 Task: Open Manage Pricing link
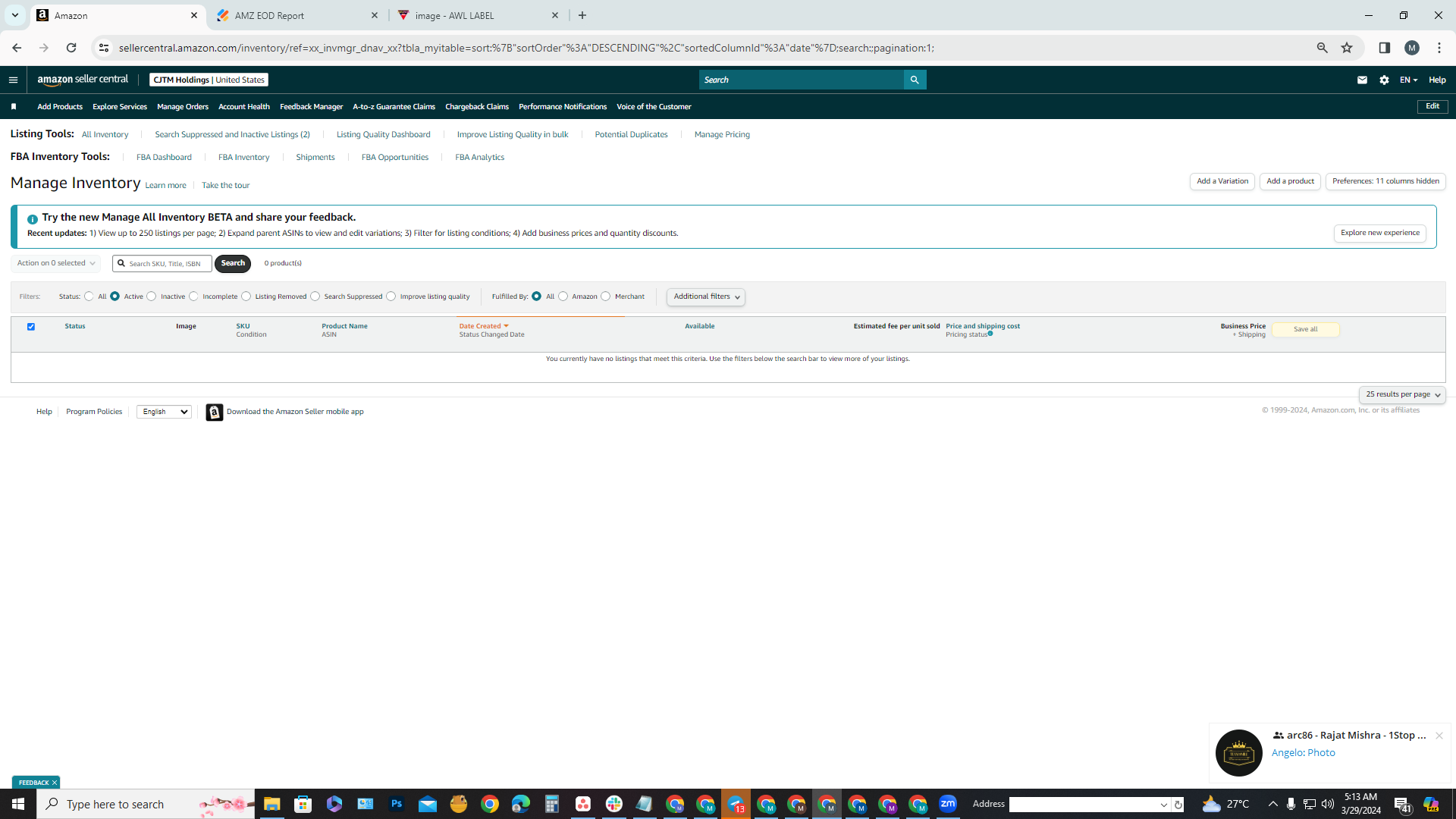click(722, 135)
